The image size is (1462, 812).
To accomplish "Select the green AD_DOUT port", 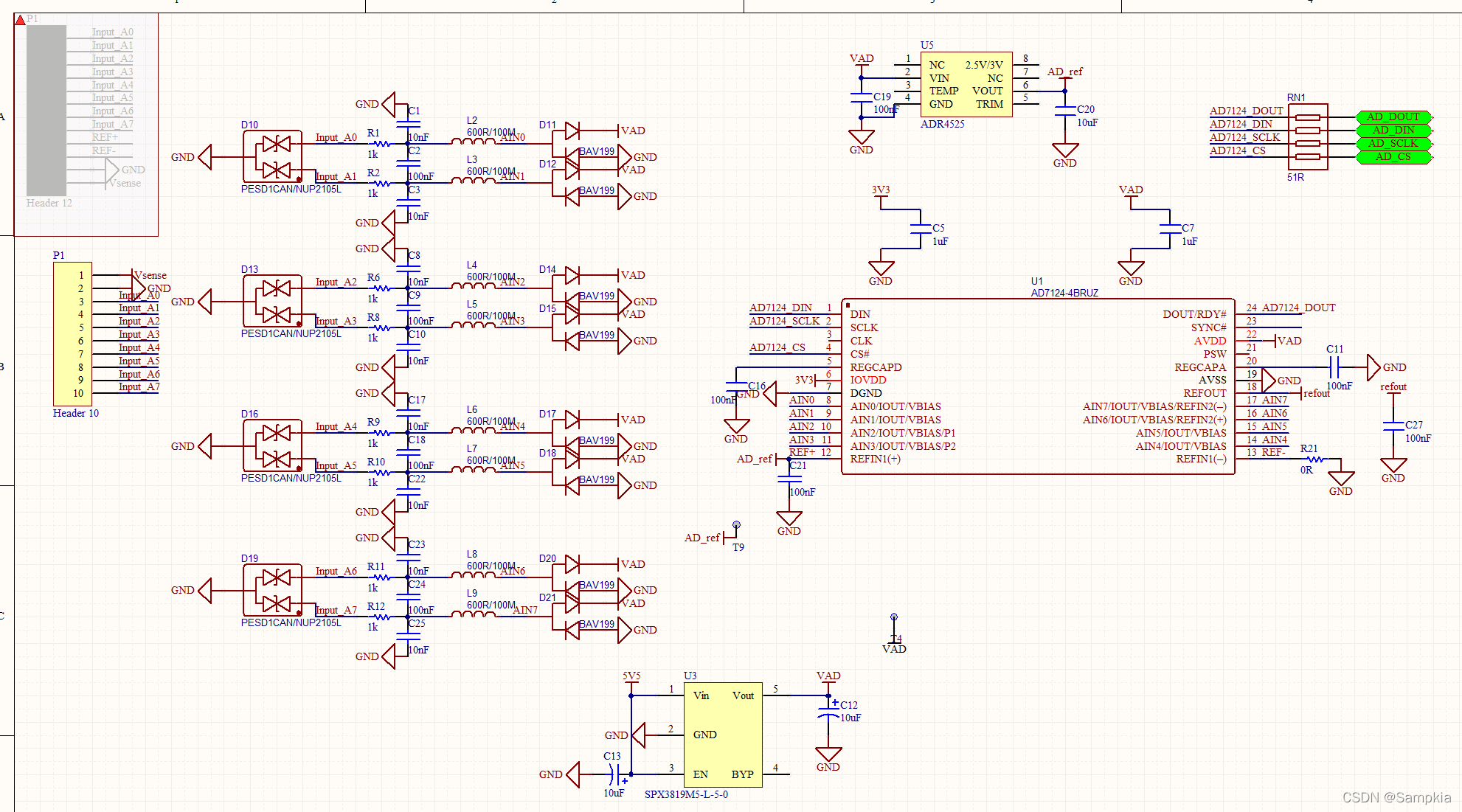I will pos(1393,117).
